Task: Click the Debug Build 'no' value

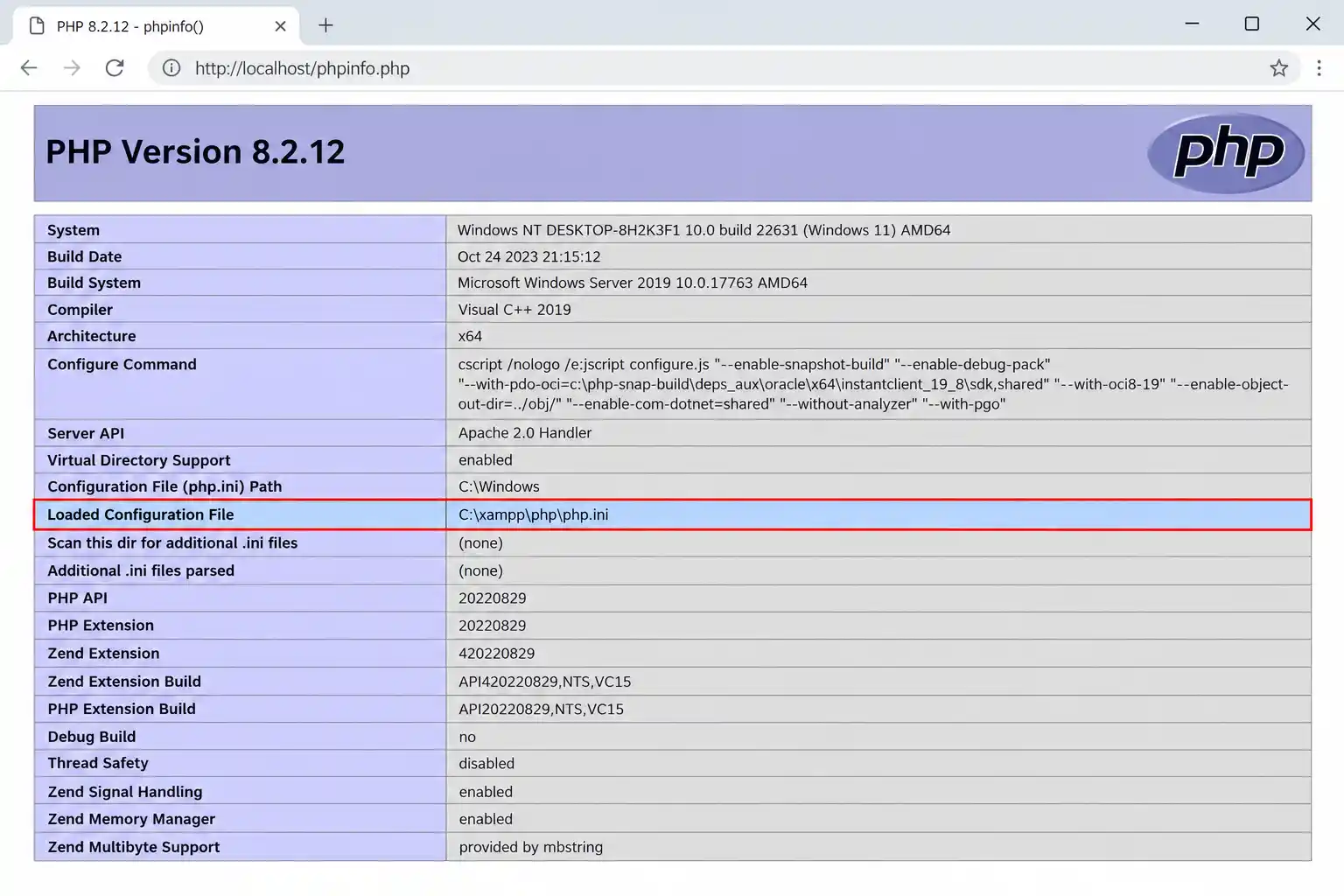Action: click(x=467, y=737)
